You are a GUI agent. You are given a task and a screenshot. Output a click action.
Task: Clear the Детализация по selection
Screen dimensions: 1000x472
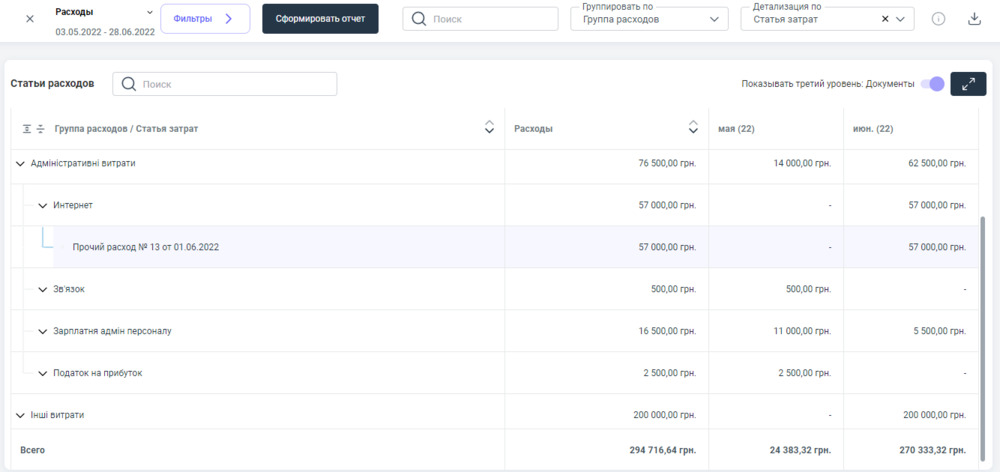point(885,19)
